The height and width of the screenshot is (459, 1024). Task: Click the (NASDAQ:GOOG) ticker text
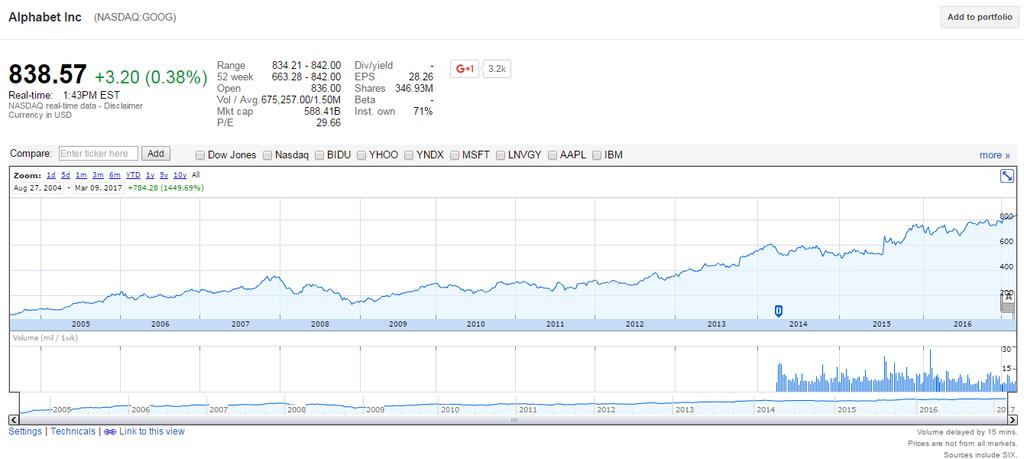click(135, 18)
